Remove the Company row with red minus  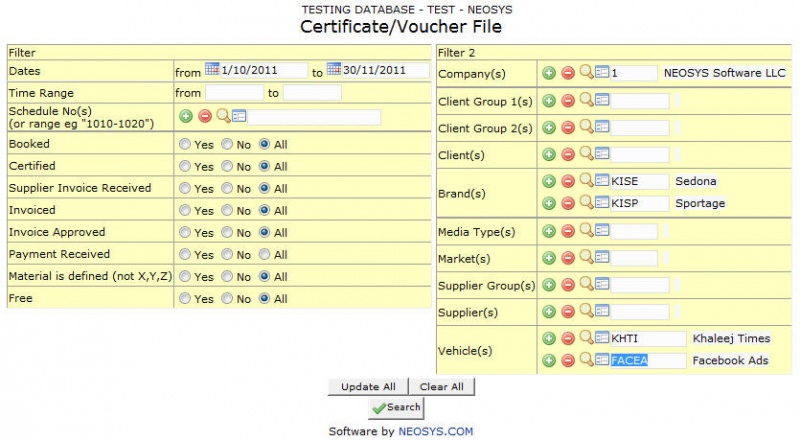pyautogui.click(x=568, y=73)
